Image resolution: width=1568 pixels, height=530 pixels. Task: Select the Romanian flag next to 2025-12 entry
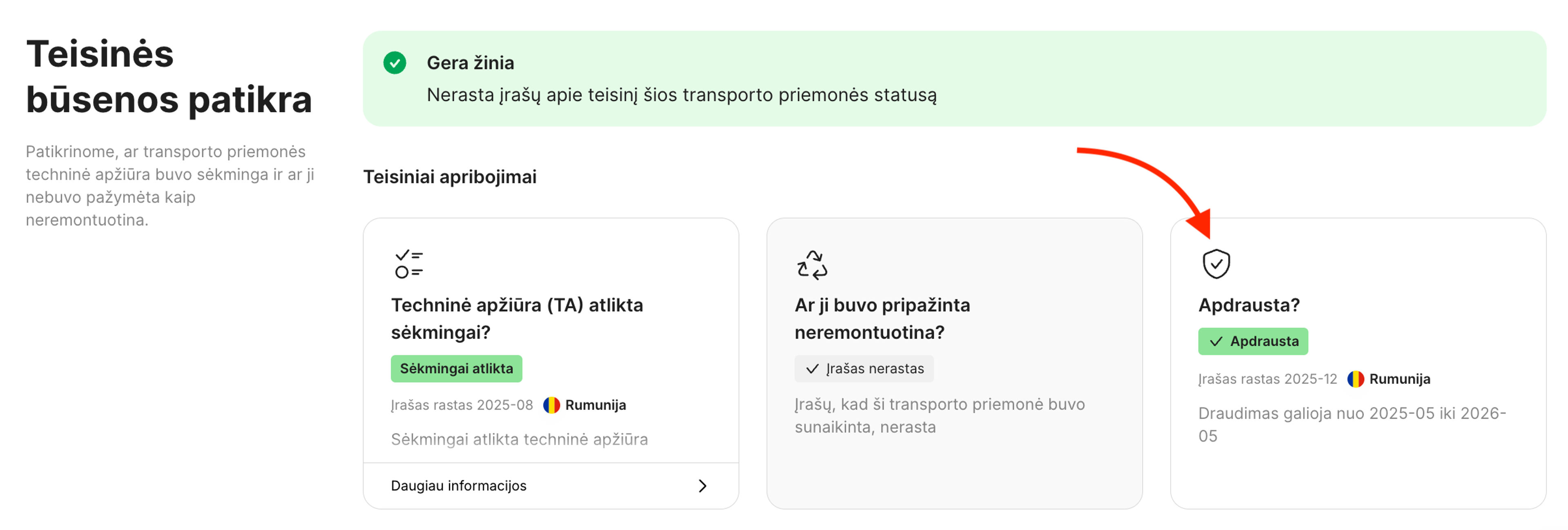pyautogui.click(x=1356, y=379)
